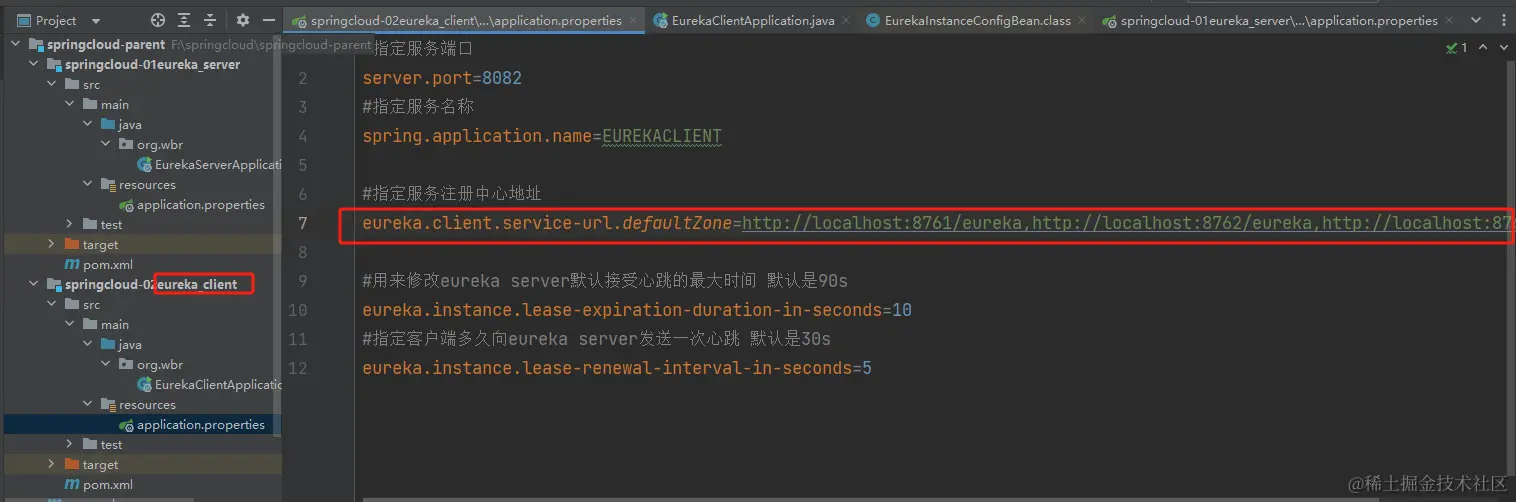Open pom.xml of springcloud-02eureka_client
Screen dimensions: 1516x502
click(x=107, y=485)
